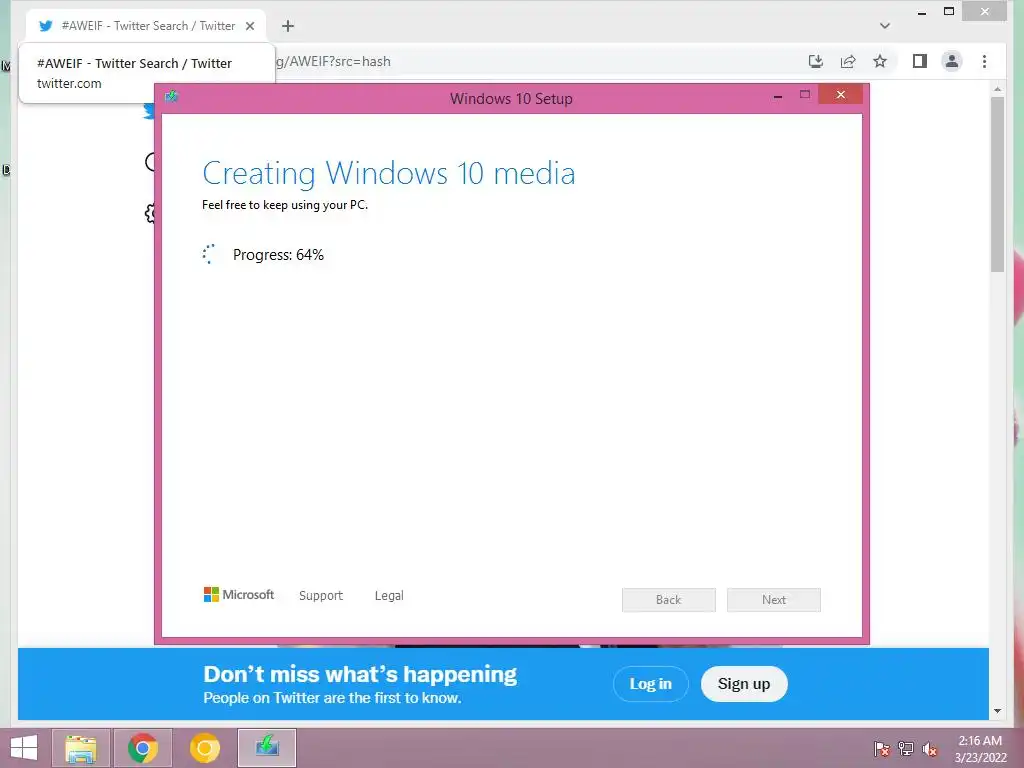Toggle Chrome side panel icon

[920, 61]
